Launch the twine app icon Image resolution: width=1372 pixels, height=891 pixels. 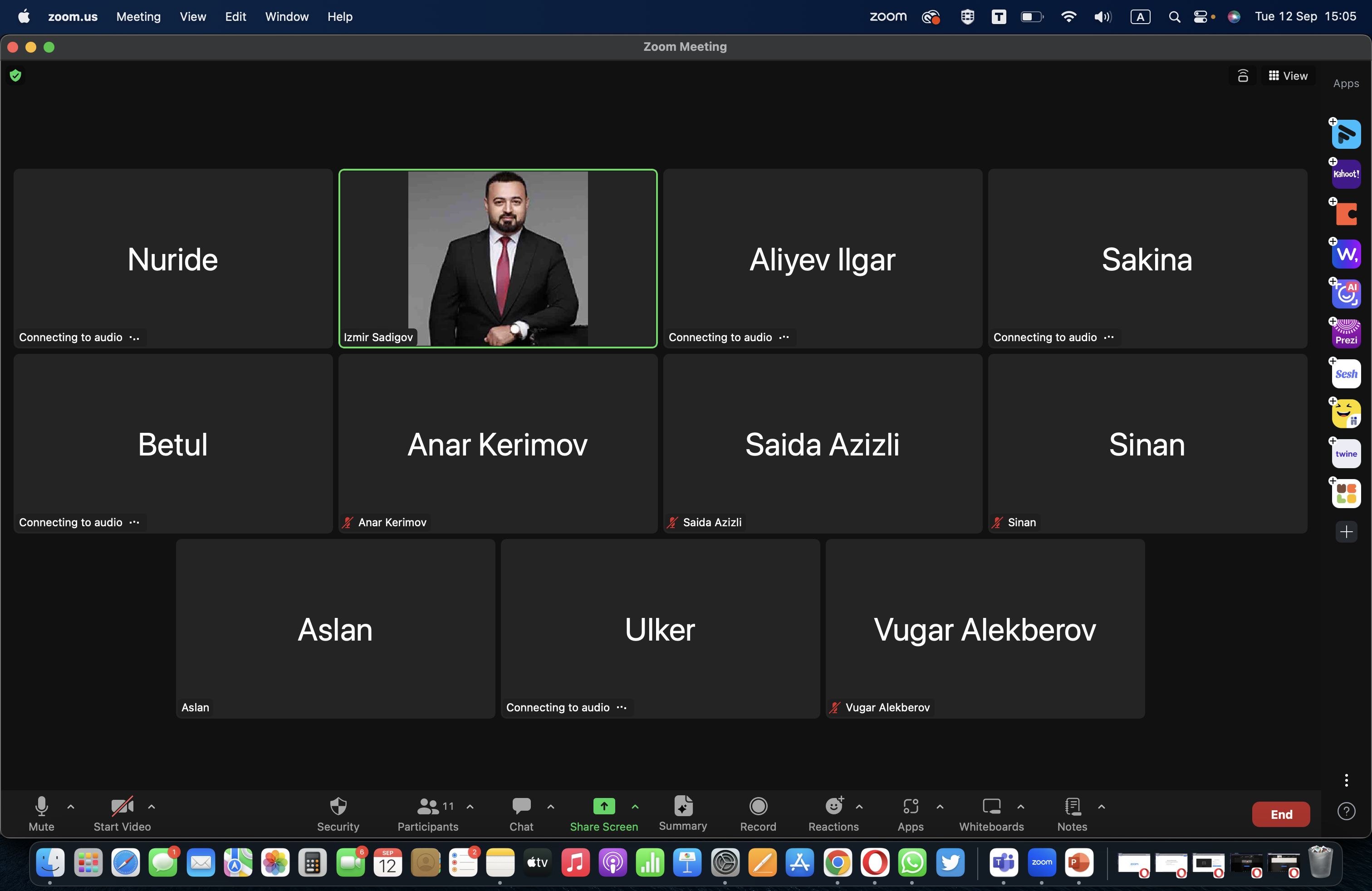pos(1346,454)
